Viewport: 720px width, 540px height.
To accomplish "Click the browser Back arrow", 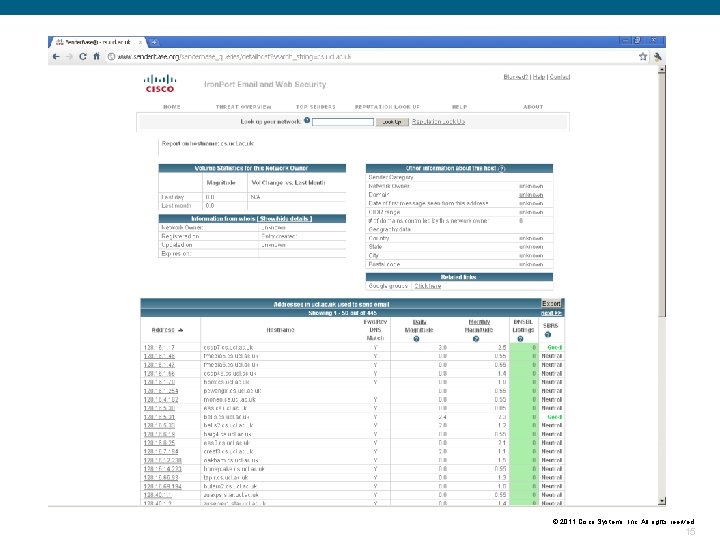I will coord(56,56).
